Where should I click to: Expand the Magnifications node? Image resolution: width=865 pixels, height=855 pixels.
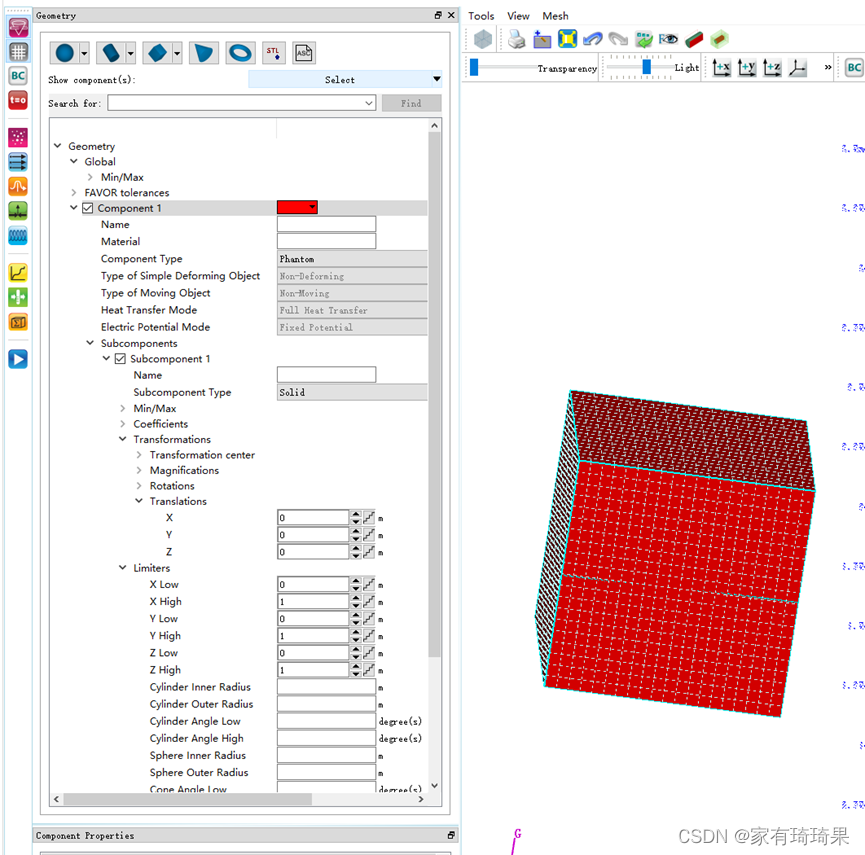pos(138,470)
